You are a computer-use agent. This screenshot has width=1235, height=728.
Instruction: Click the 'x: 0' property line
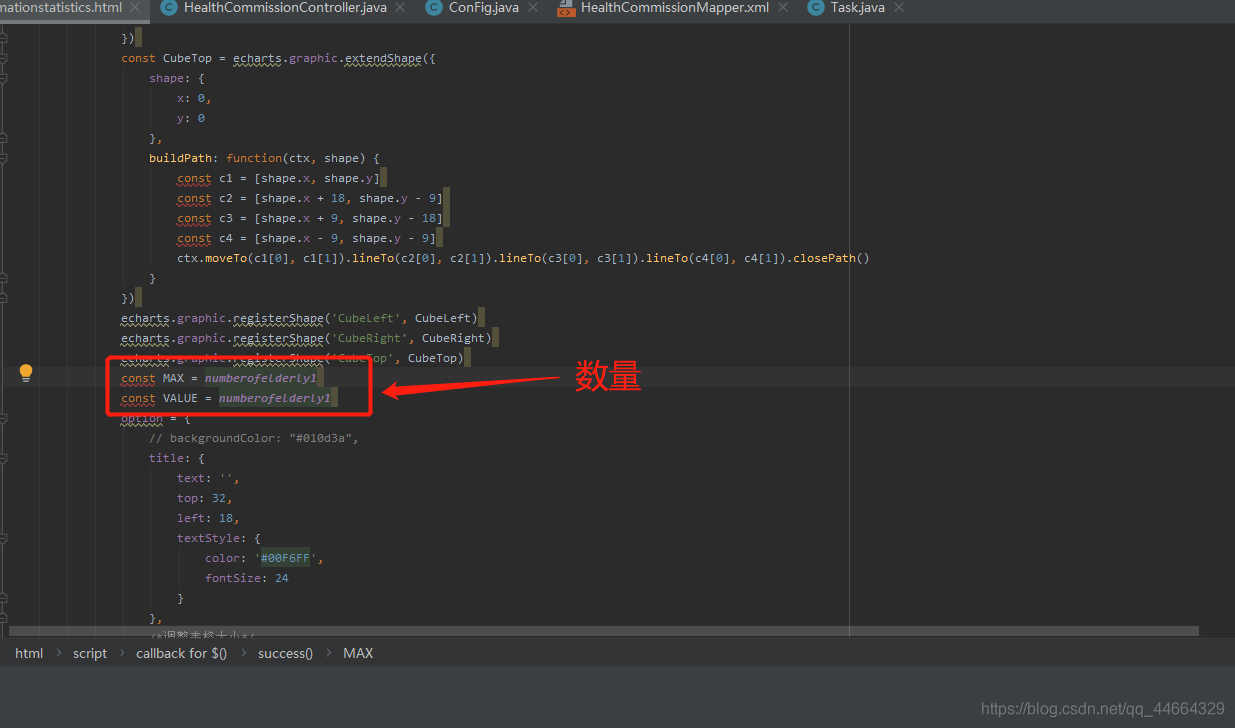coord(194,98)
